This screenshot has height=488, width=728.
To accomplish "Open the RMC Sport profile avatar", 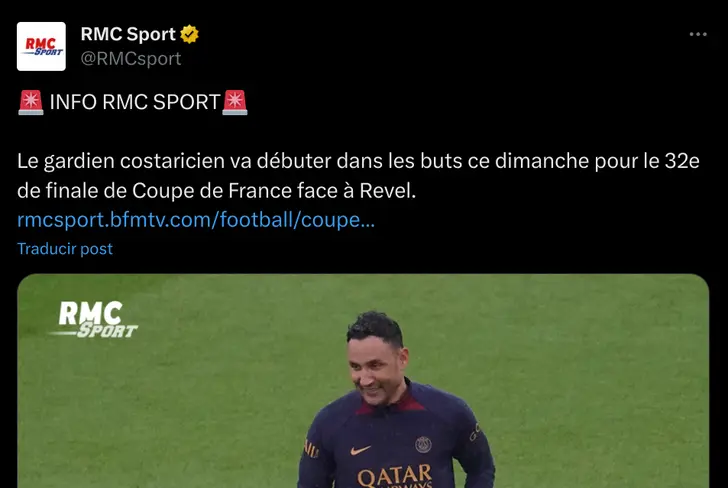I will click(x=41, y=46).
